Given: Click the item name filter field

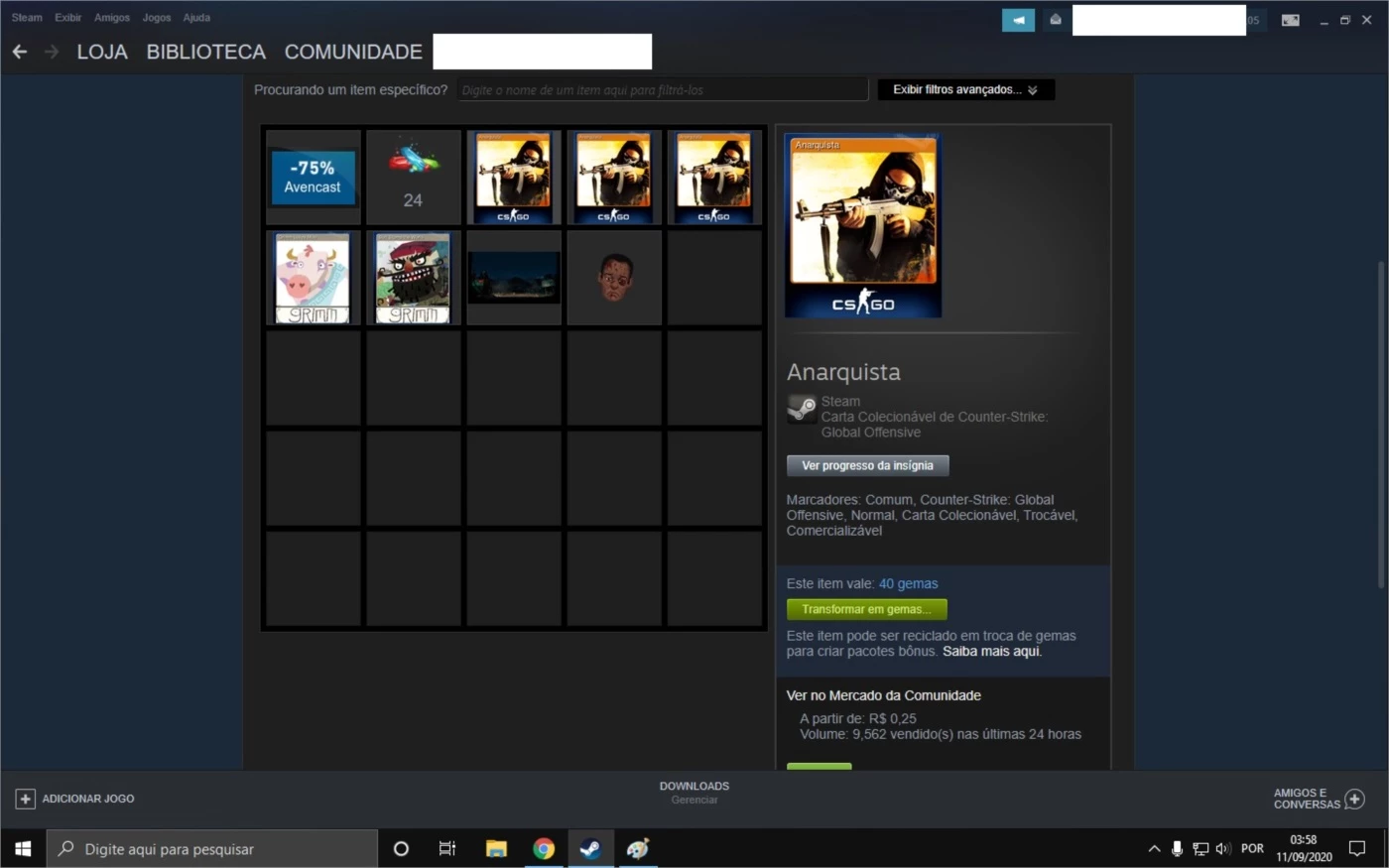Looking at the screenshot, I should click(x=663, y=90).
